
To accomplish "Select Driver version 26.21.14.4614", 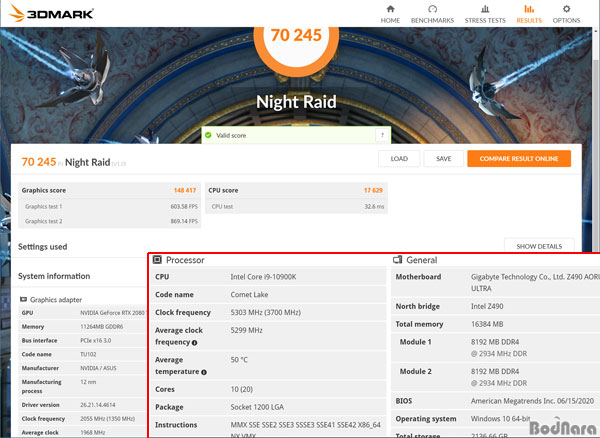I will (98, 405).
